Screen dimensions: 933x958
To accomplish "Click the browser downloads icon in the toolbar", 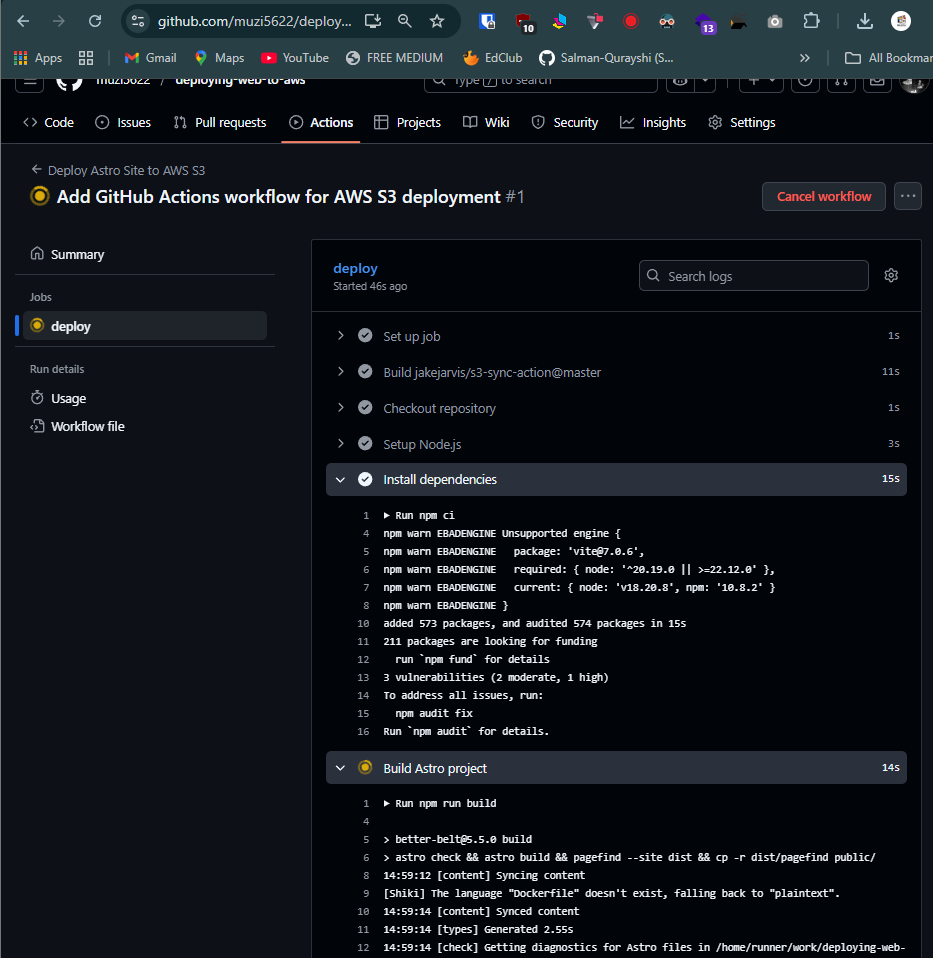I will (x=864, y=20).
